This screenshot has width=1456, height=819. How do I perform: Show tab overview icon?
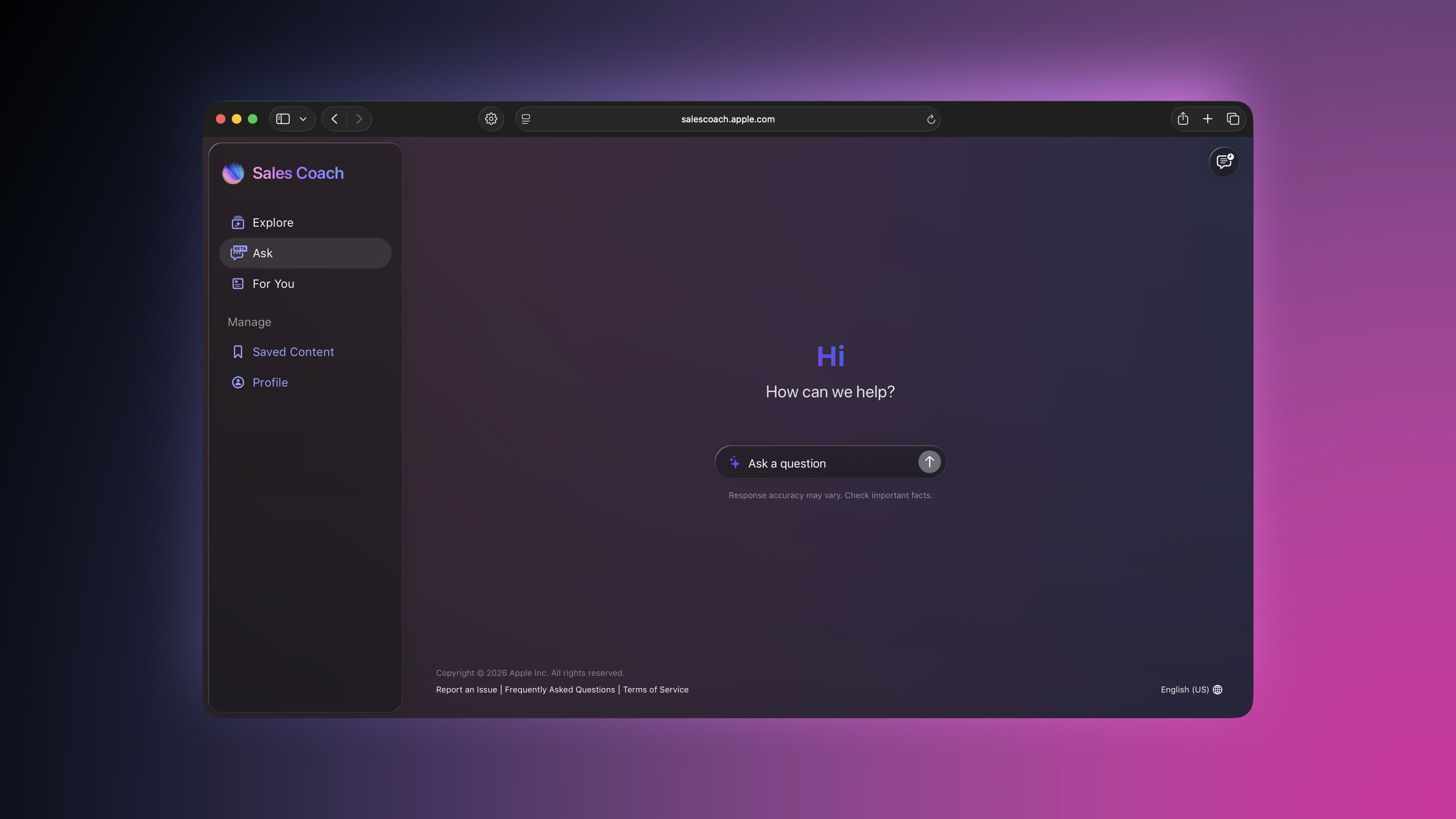tap(1233, 119)
